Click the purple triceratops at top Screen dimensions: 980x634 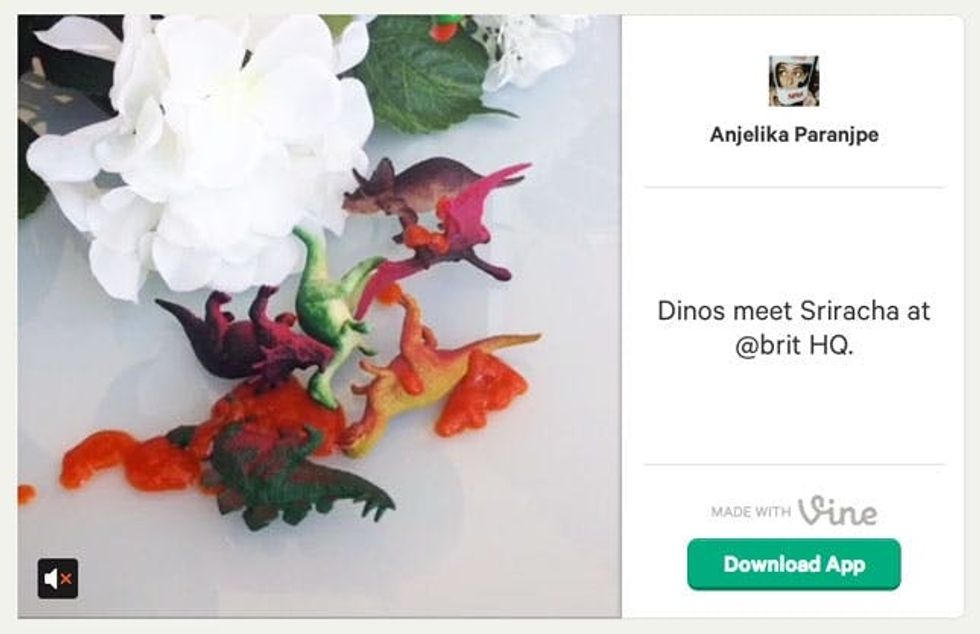[400, 187]
